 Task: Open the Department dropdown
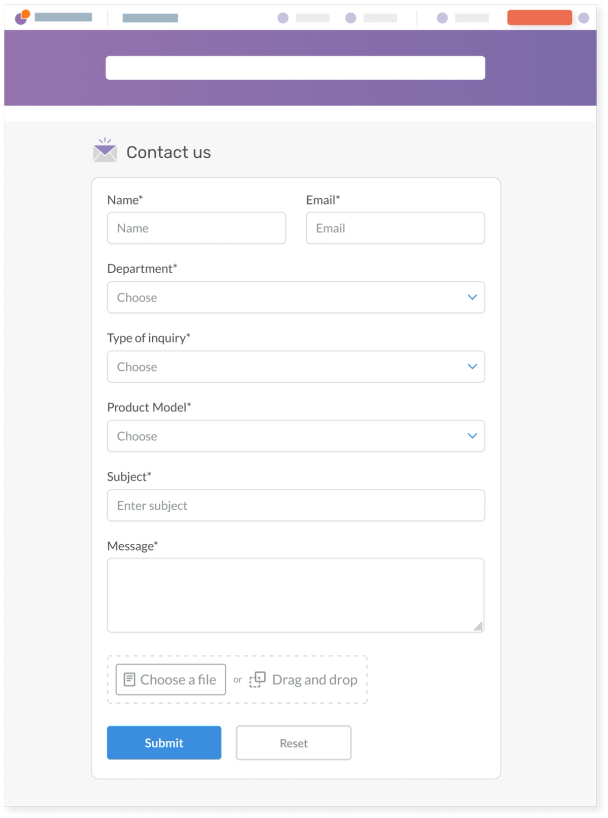(295, 297)
